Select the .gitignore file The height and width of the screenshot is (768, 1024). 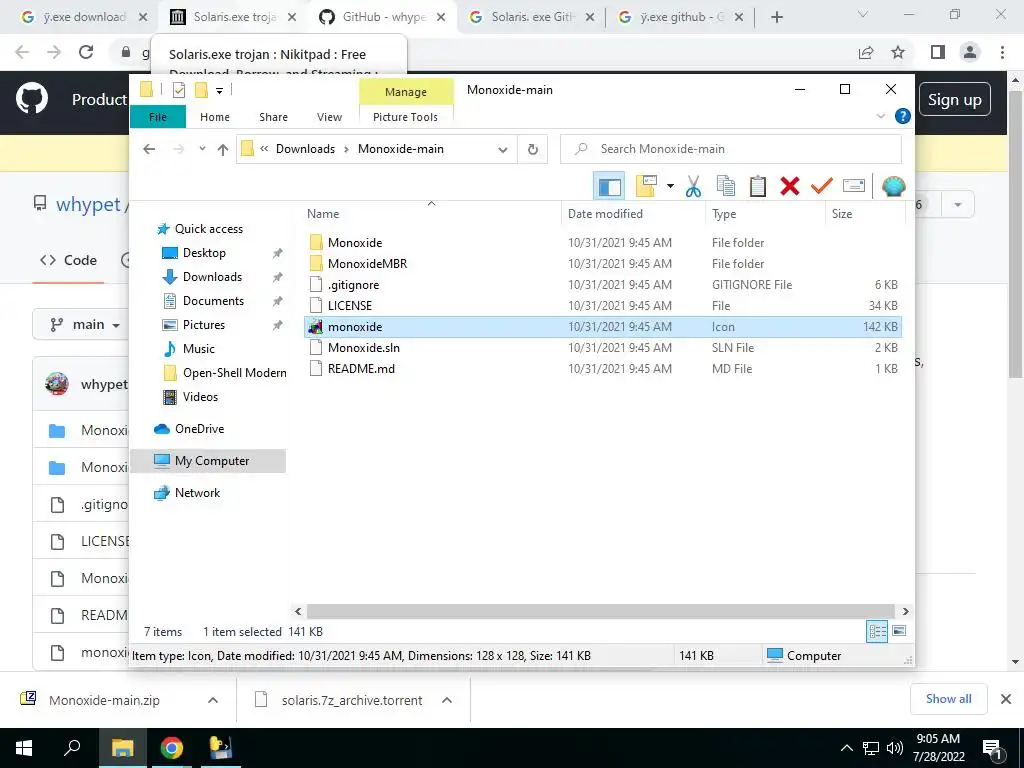603,285
